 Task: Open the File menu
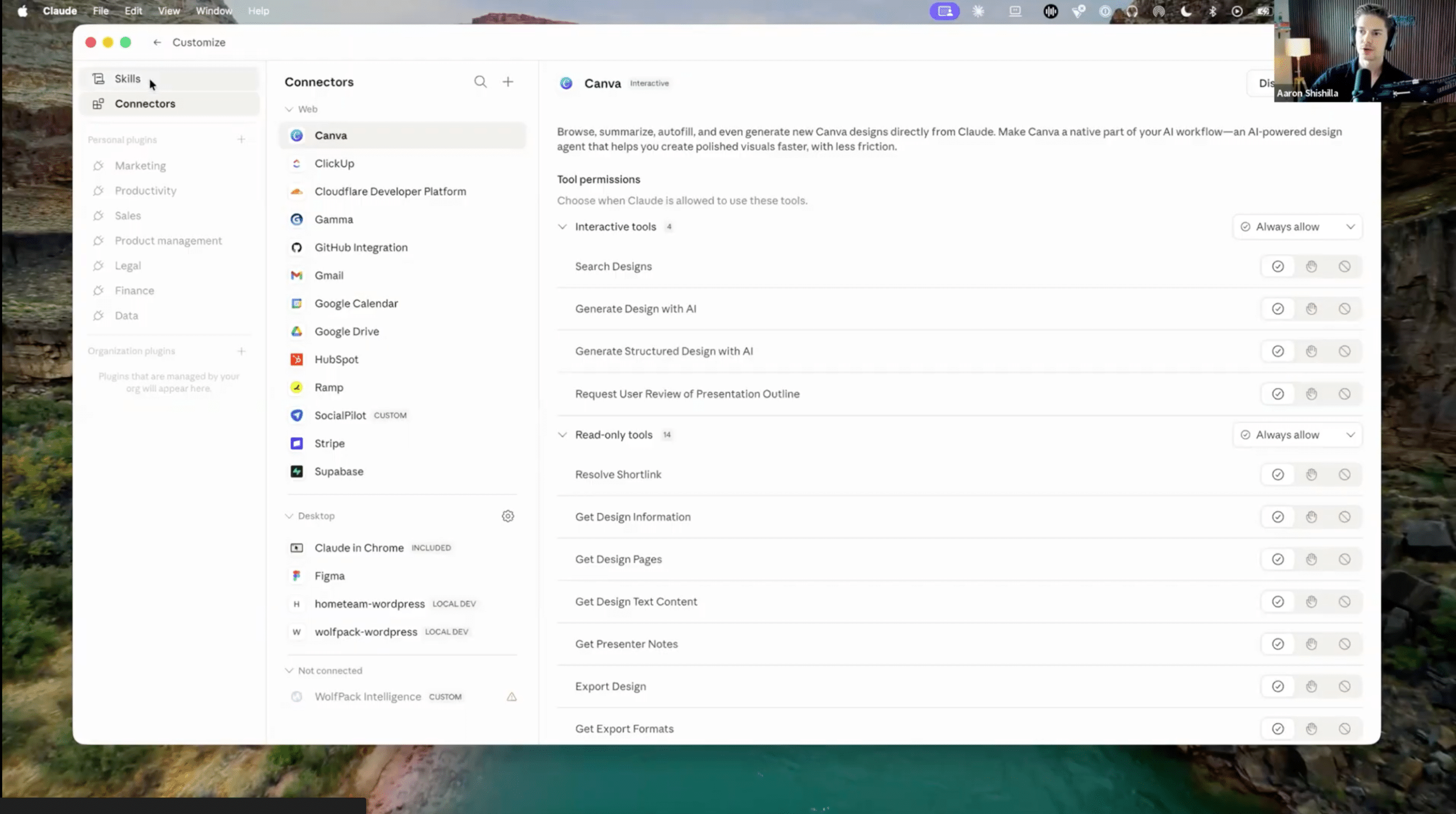coord(101,11)
